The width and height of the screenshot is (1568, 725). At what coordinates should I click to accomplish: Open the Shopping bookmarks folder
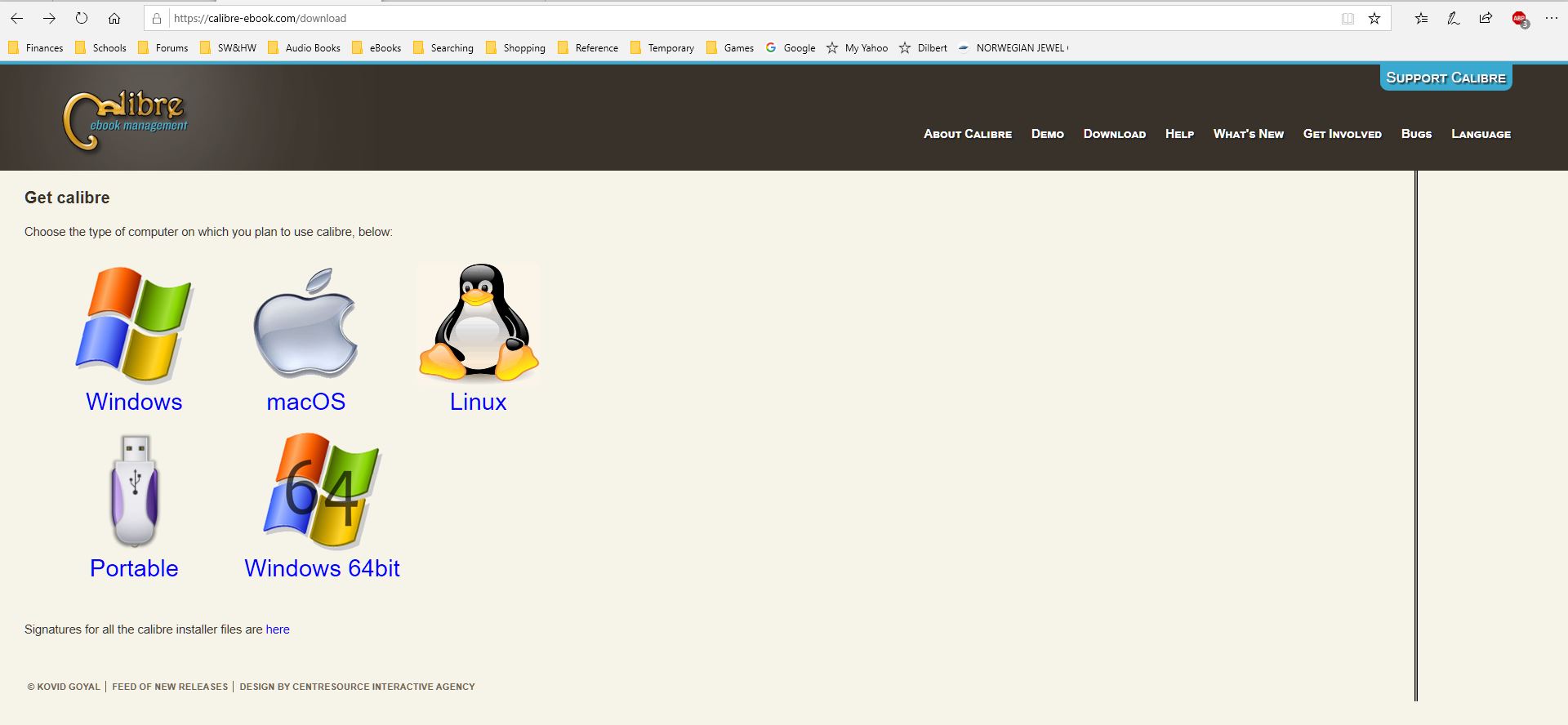click(x=515, y=48)
